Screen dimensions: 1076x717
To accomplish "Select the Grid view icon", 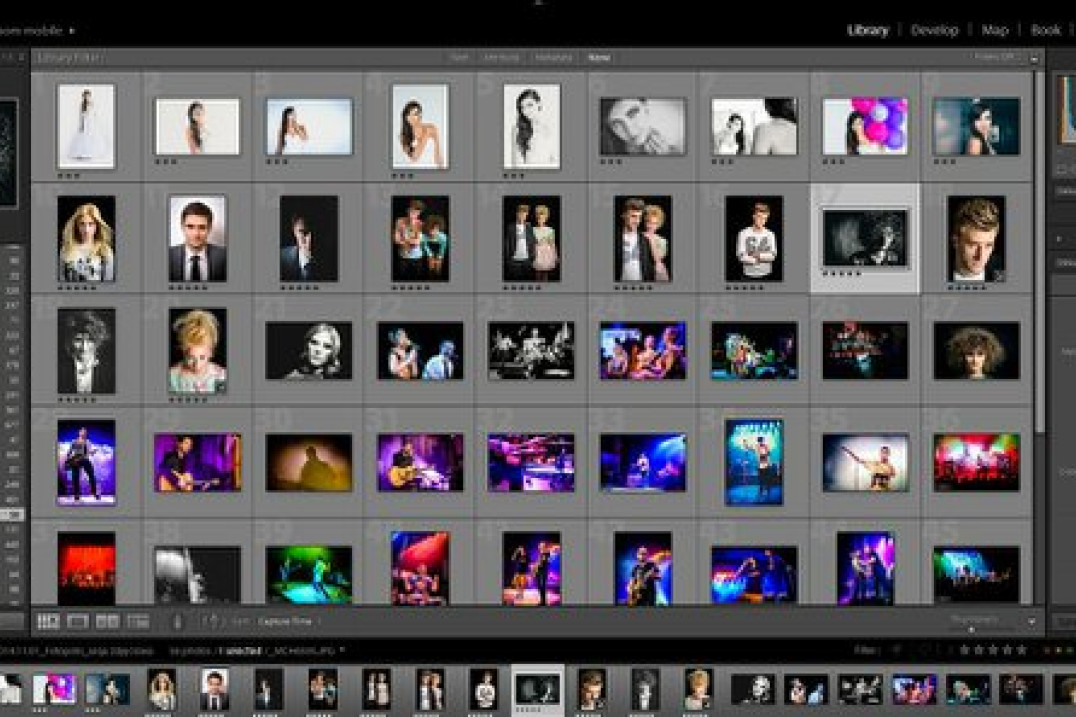I will (x=47, y=621).
